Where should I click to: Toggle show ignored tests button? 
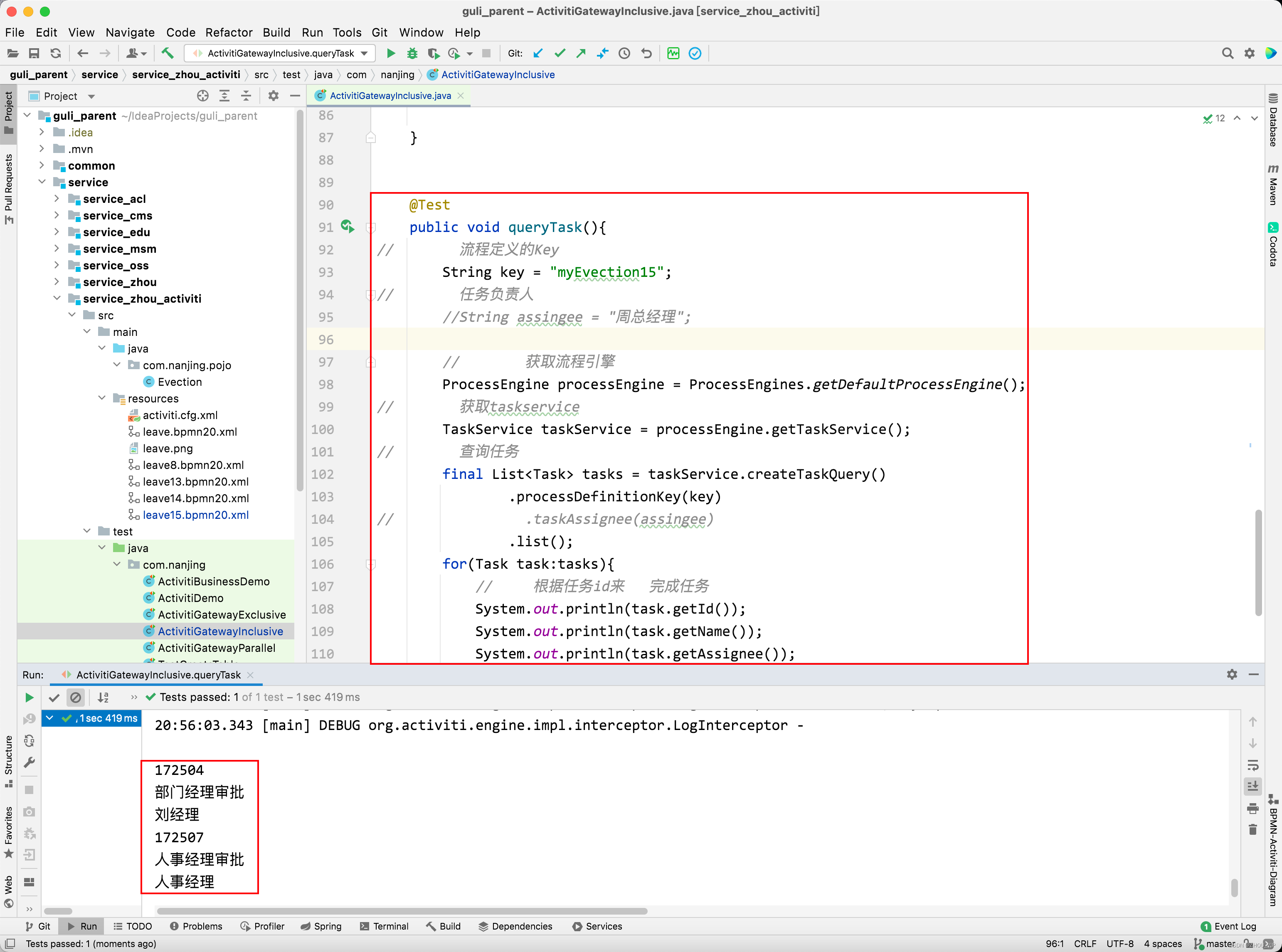pyautogui.click(x=76, y=697)
